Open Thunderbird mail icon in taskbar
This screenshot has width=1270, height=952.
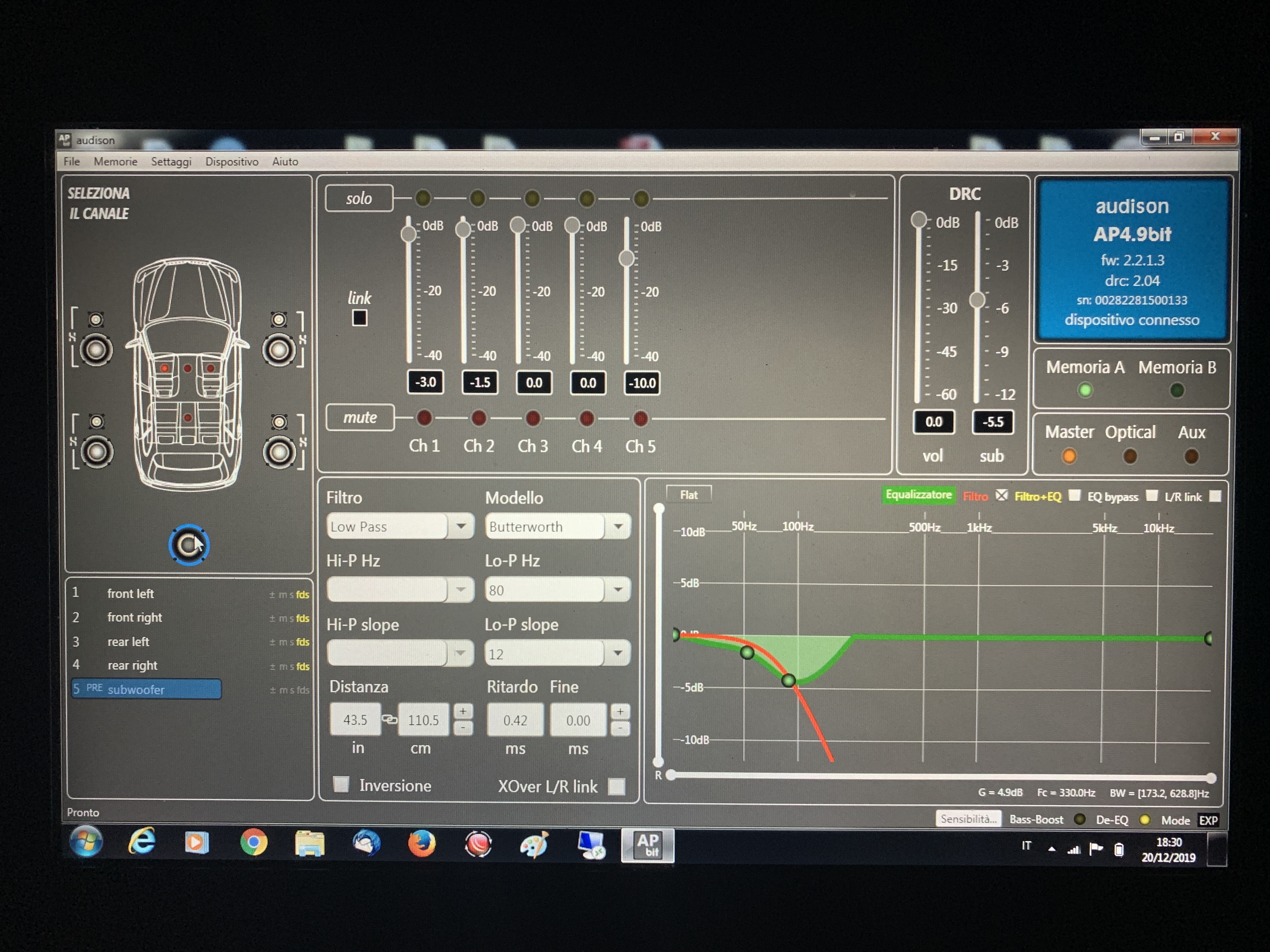tap(366, 843)
